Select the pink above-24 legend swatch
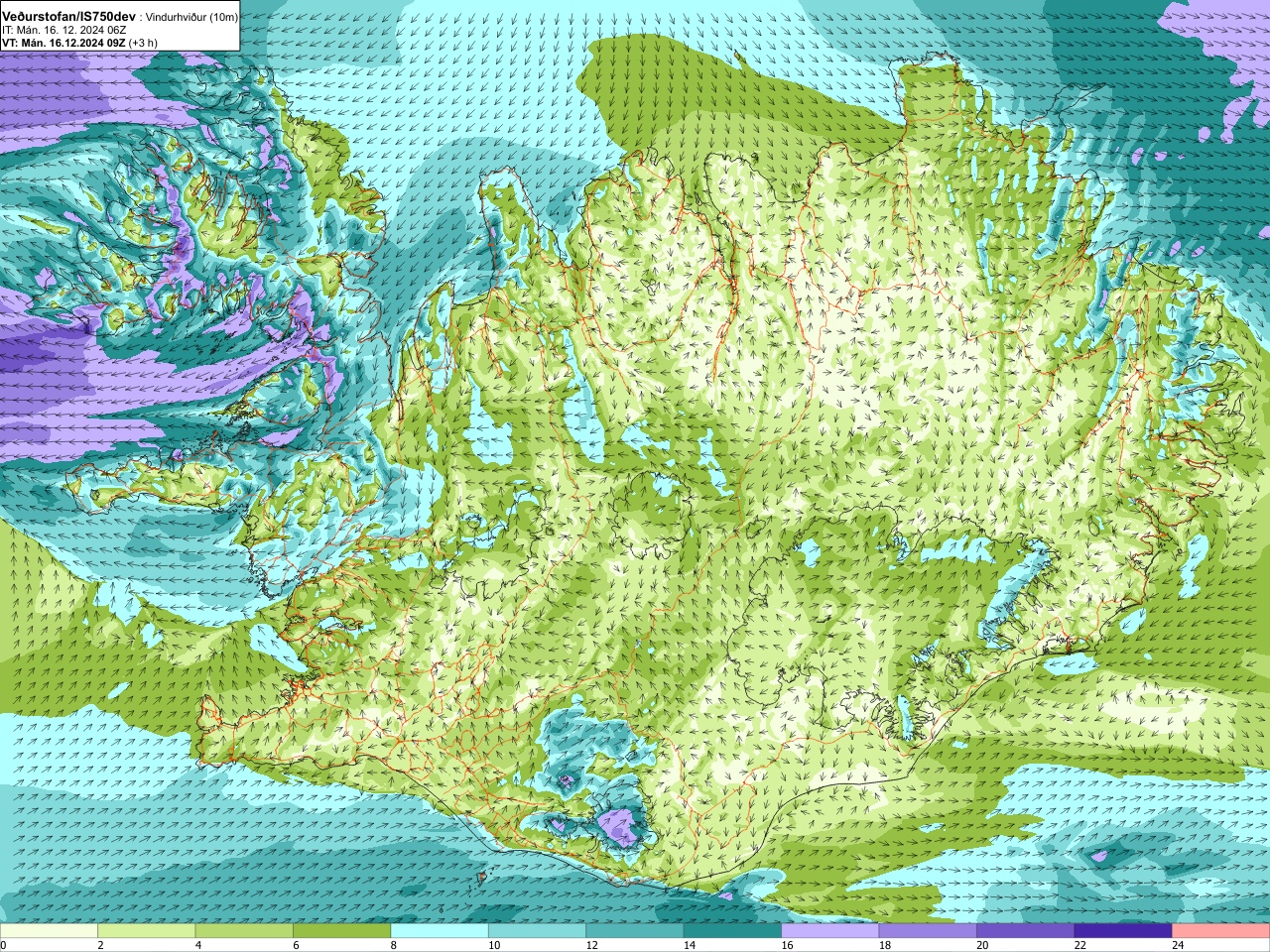The image size is (1270, 952). tap(1221, 931)
